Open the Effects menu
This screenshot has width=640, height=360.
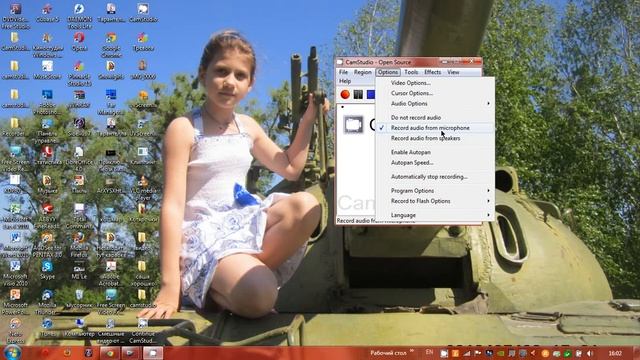432,72
